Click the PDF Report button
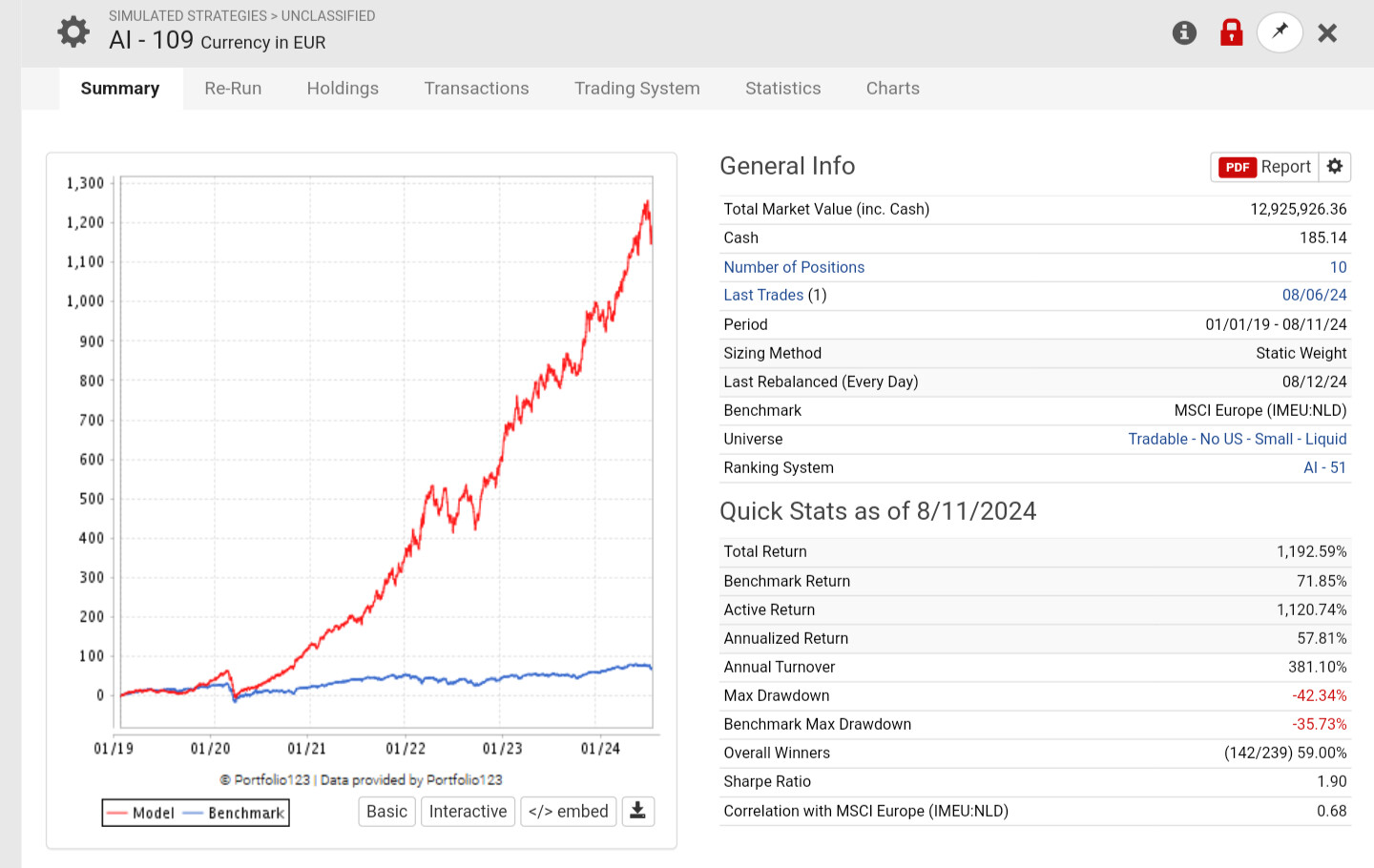 [1265, 167]
